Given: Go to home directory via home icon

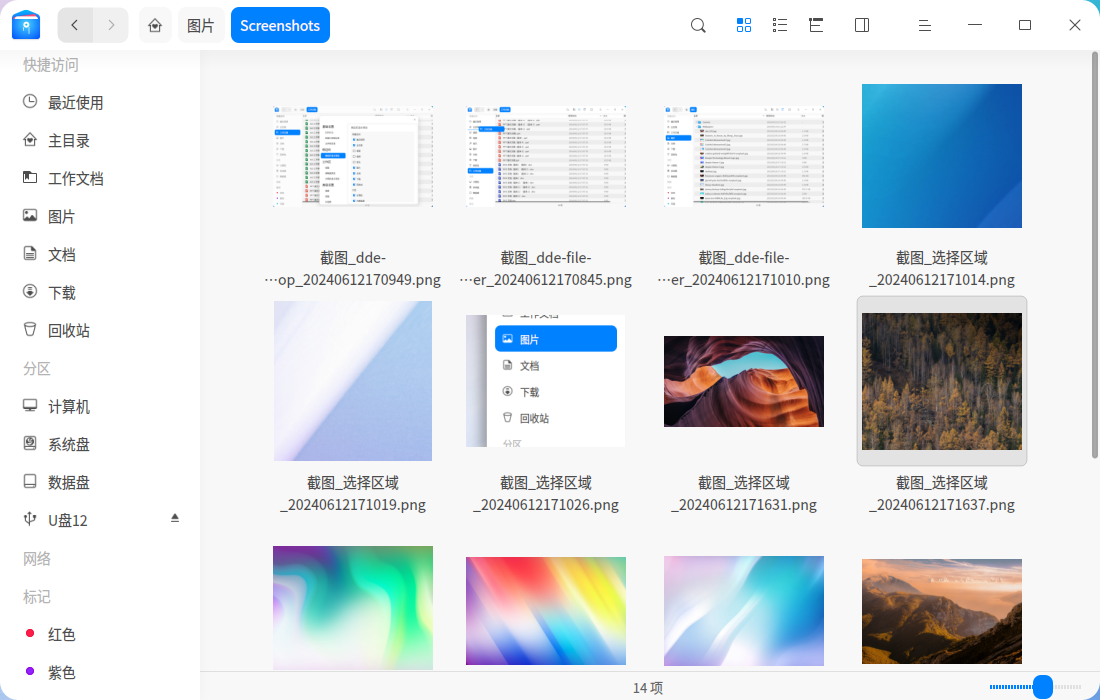Looking at the screenshot, I should (155, 25).
